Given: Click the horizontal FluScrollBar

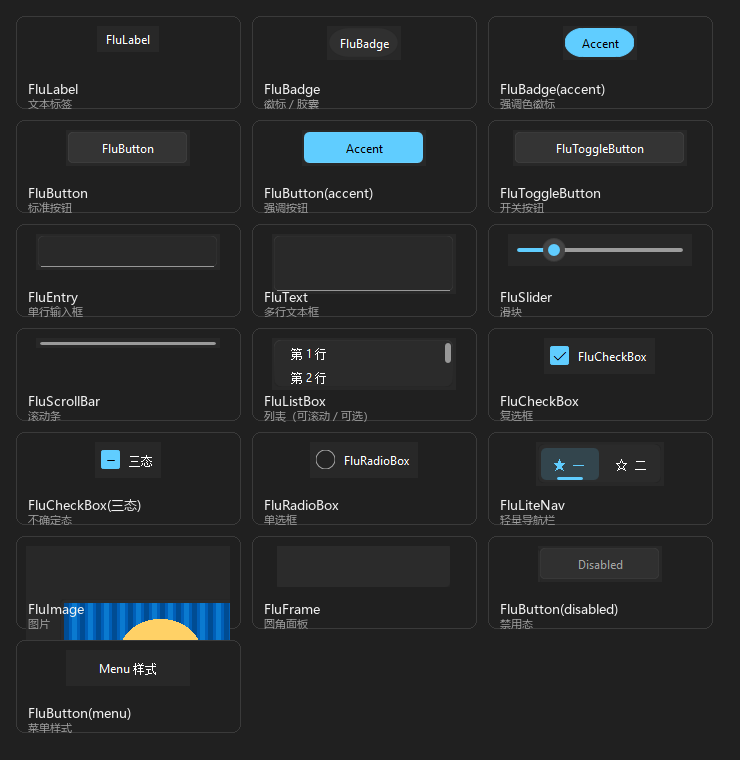Looking at the screenshot, I should pos(128,343).
